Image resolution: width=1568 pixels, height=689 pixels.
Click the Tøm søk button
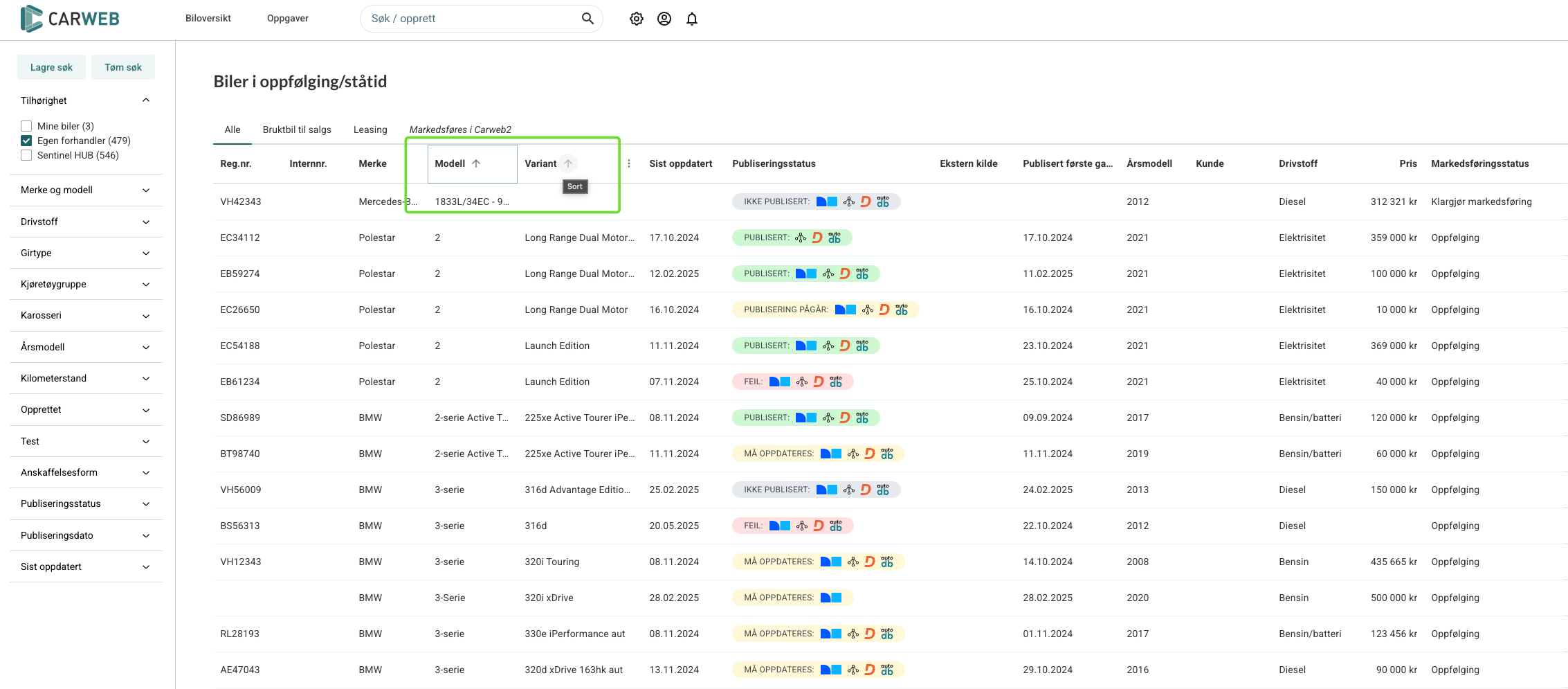123,67
